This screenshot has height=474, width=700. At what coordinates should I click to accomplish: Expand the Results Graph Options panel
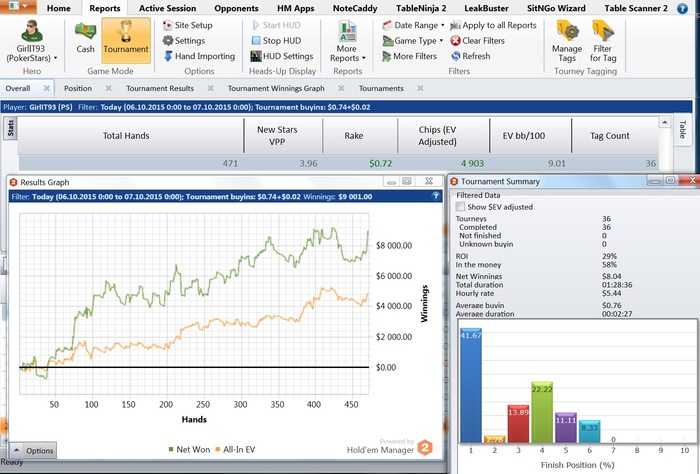[x=33, y=450]
